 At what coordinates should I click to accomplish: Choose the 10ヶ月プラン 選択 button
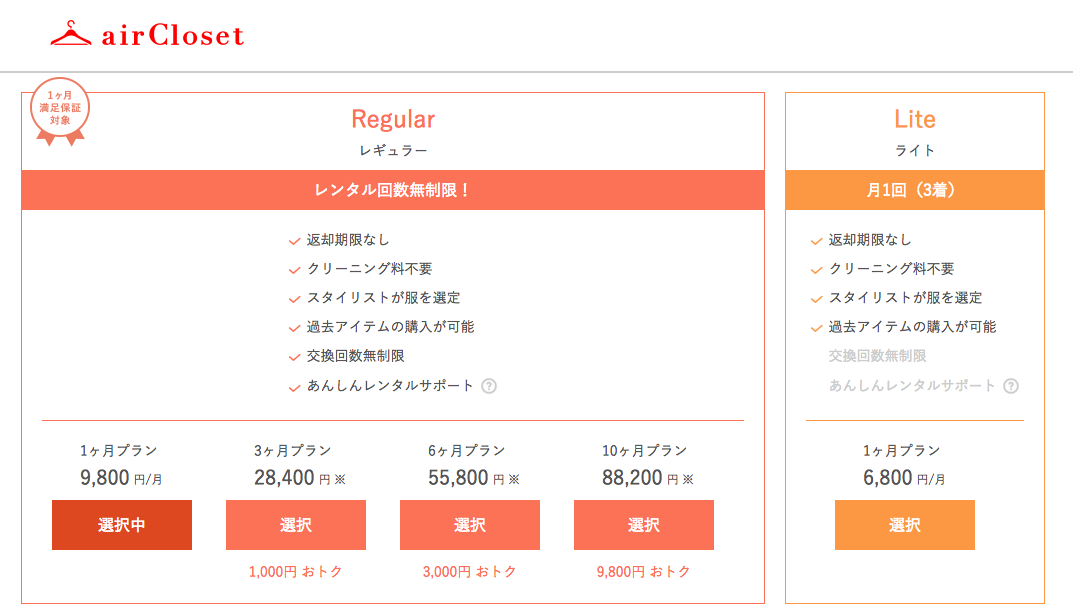[644, 525]
